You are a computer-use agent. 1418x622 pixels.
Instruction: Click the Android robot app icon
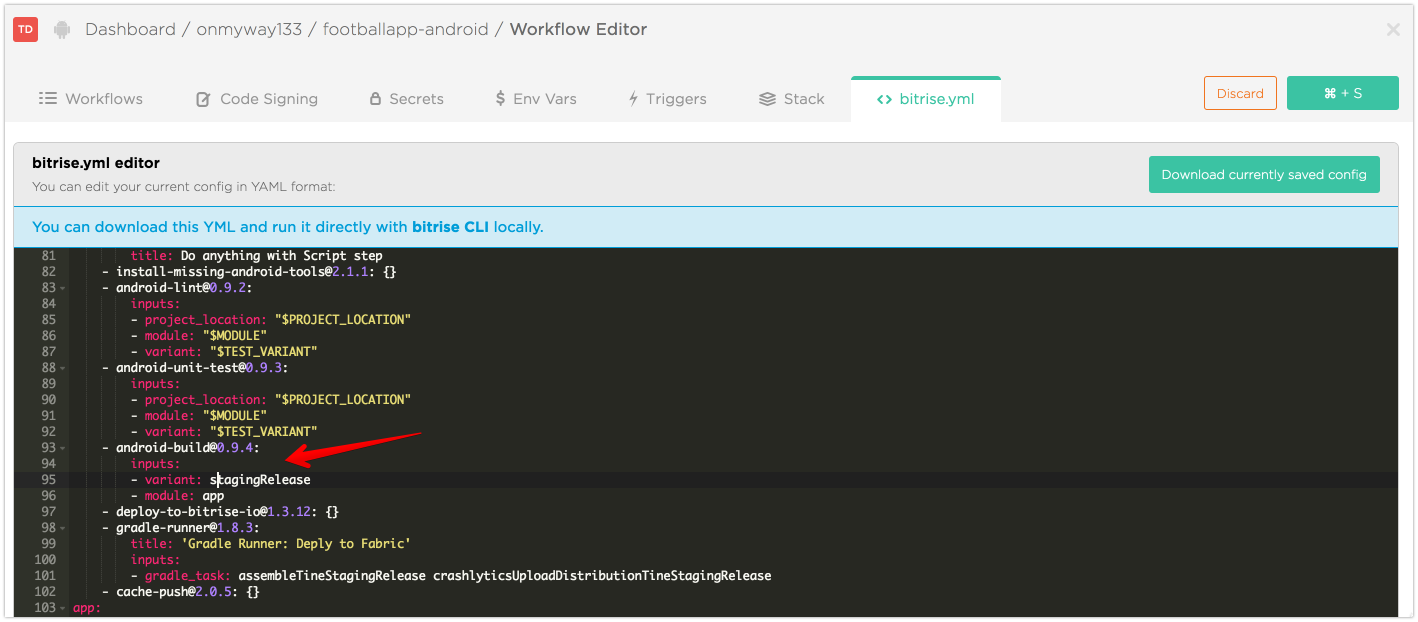tap(62, 30)
